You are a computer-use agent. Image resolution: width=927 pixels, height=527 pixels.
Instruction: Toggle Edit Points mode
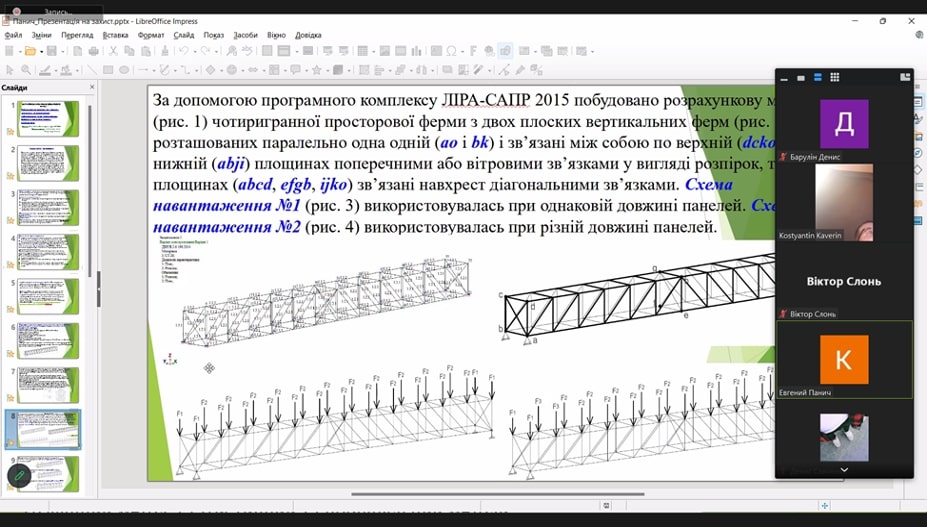[x=503, y=70]
